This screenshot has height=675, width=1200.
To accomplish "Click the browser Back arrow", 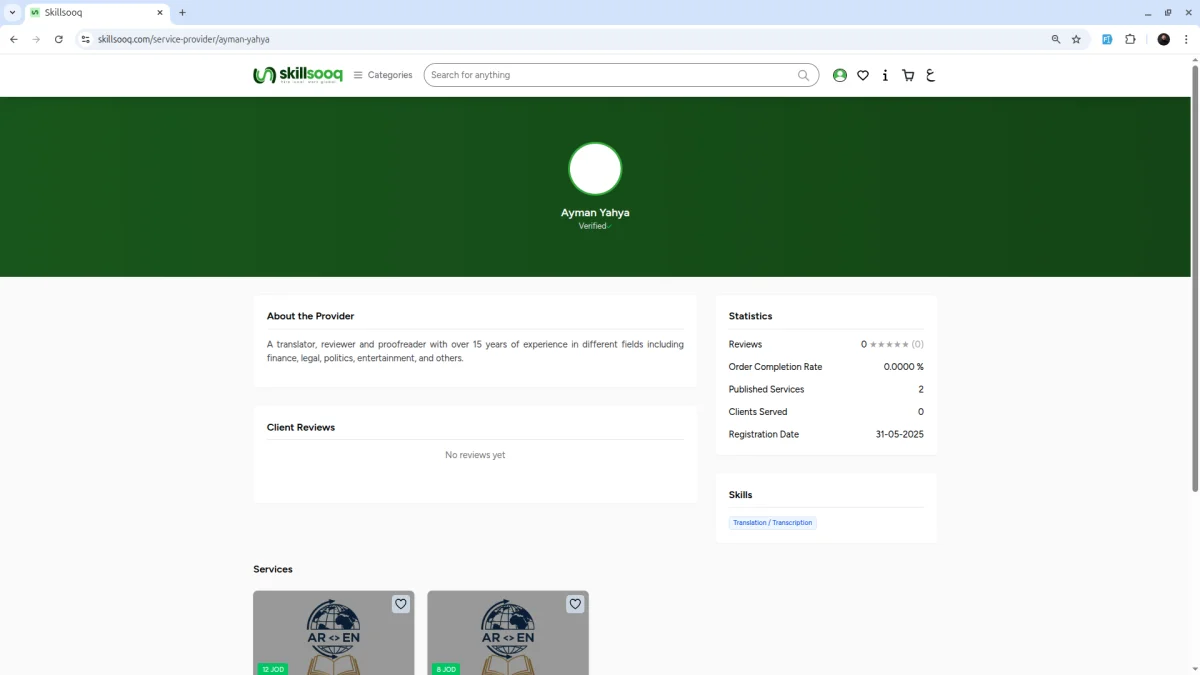I will pyautogui.click(x=13, y=39).
